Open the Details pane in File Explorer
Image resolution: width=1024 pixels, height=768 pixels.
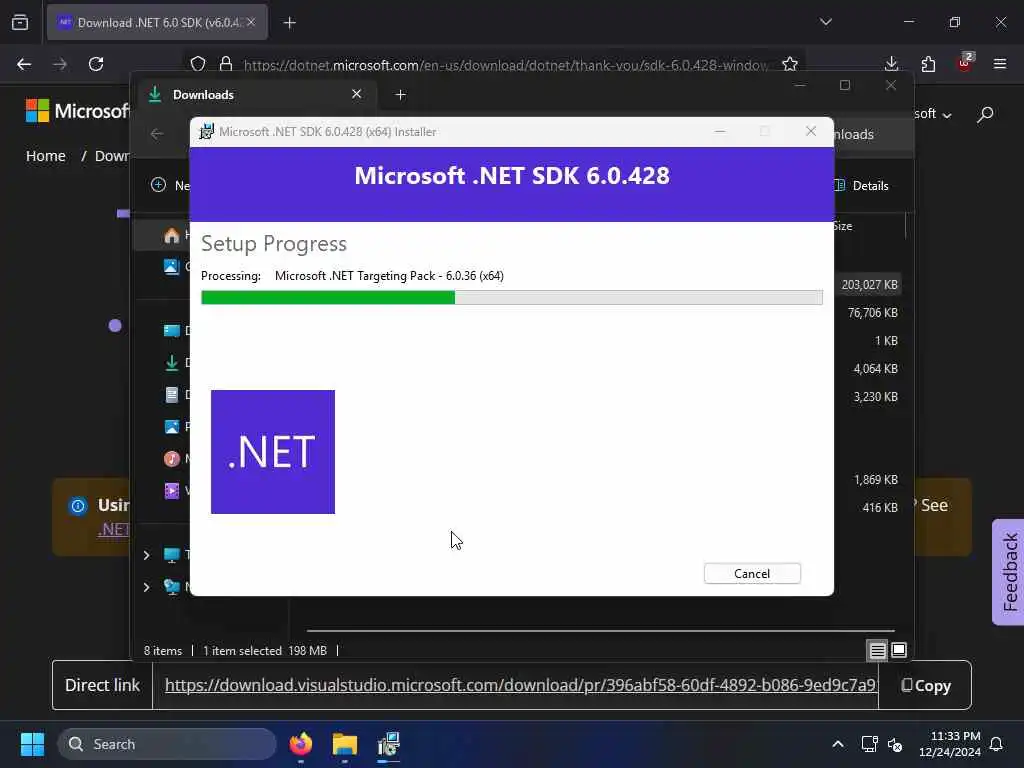tap(861, 185)
